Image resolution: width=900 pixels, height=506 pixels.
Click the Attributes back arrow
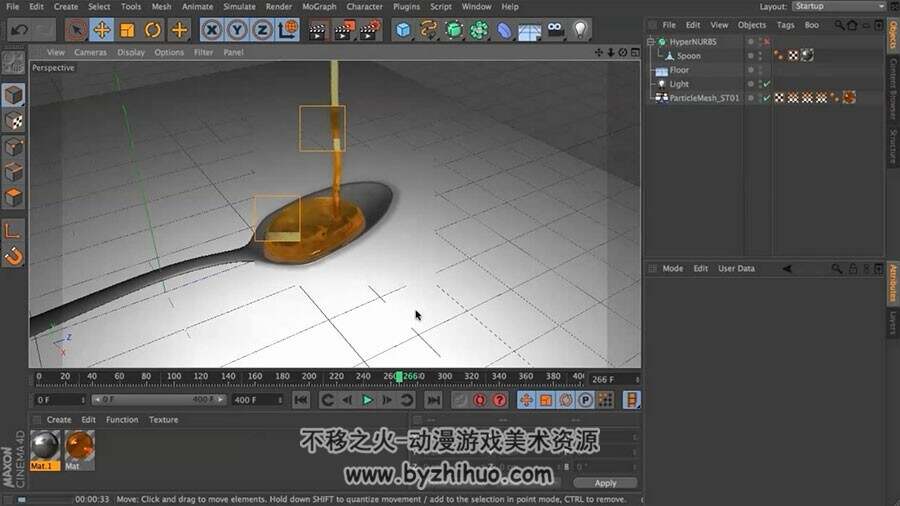click(x=787, y=268)
